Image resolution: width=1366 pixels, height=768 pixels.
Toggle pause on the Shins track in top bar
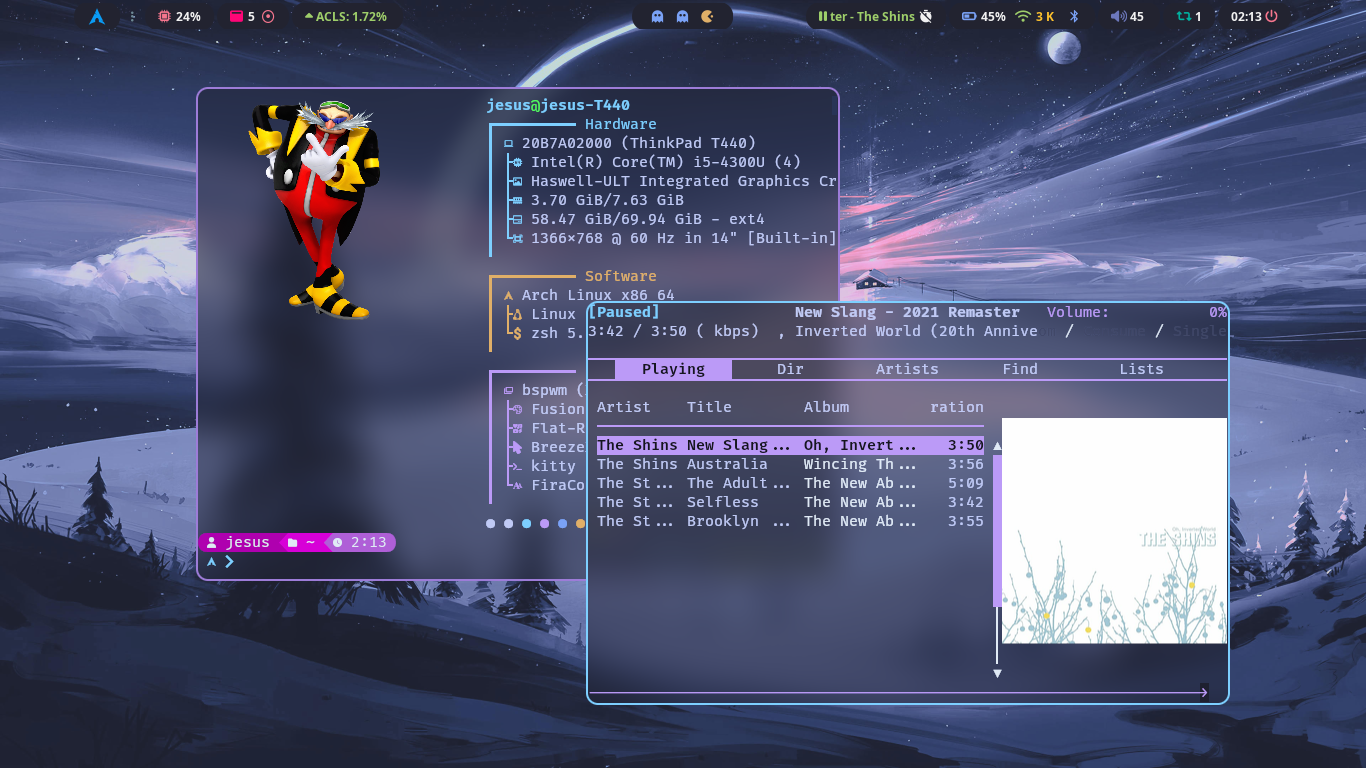click(x=821, y=16)
